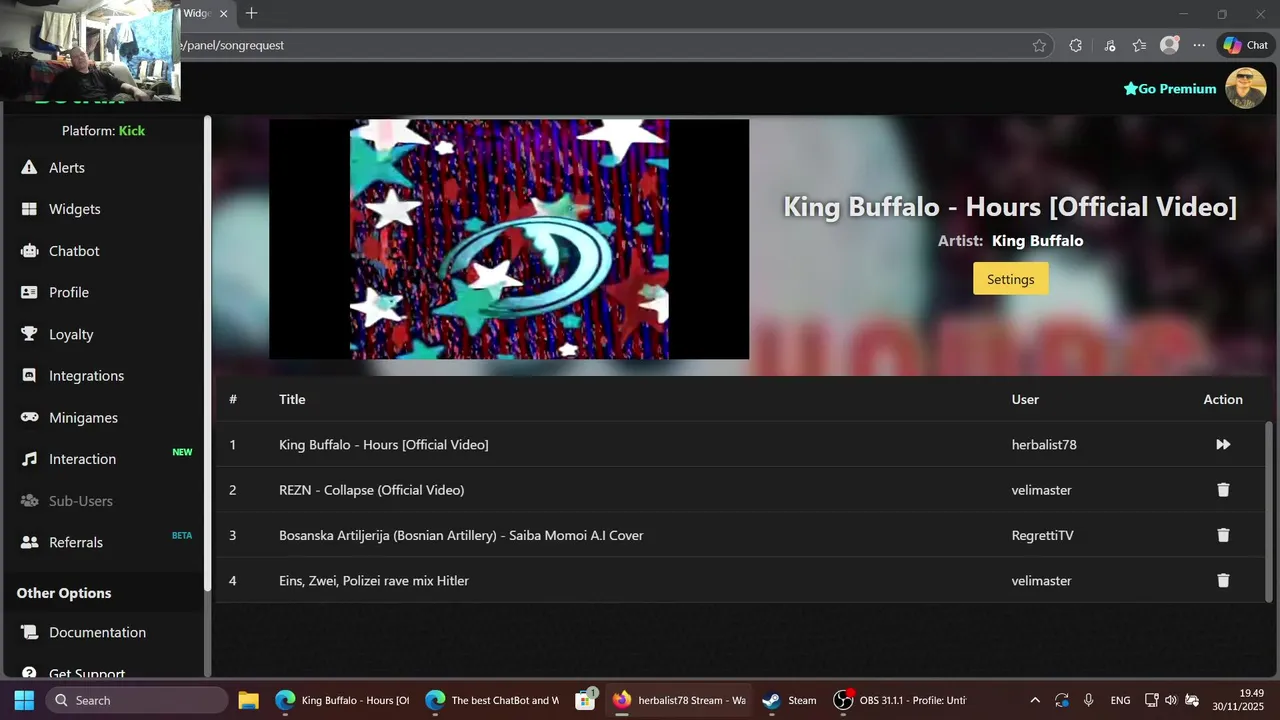This screenshot has height=720, width=1280.
Task: Switch to Steam in the taskbar
Action: click(x=789, y=700)
